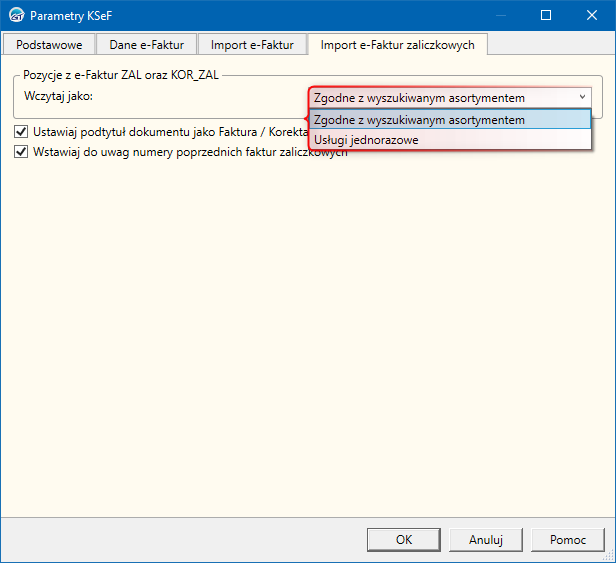Click the Wczytaj jako label
This screenshot has height=563, width=616.
coord(59,96)
